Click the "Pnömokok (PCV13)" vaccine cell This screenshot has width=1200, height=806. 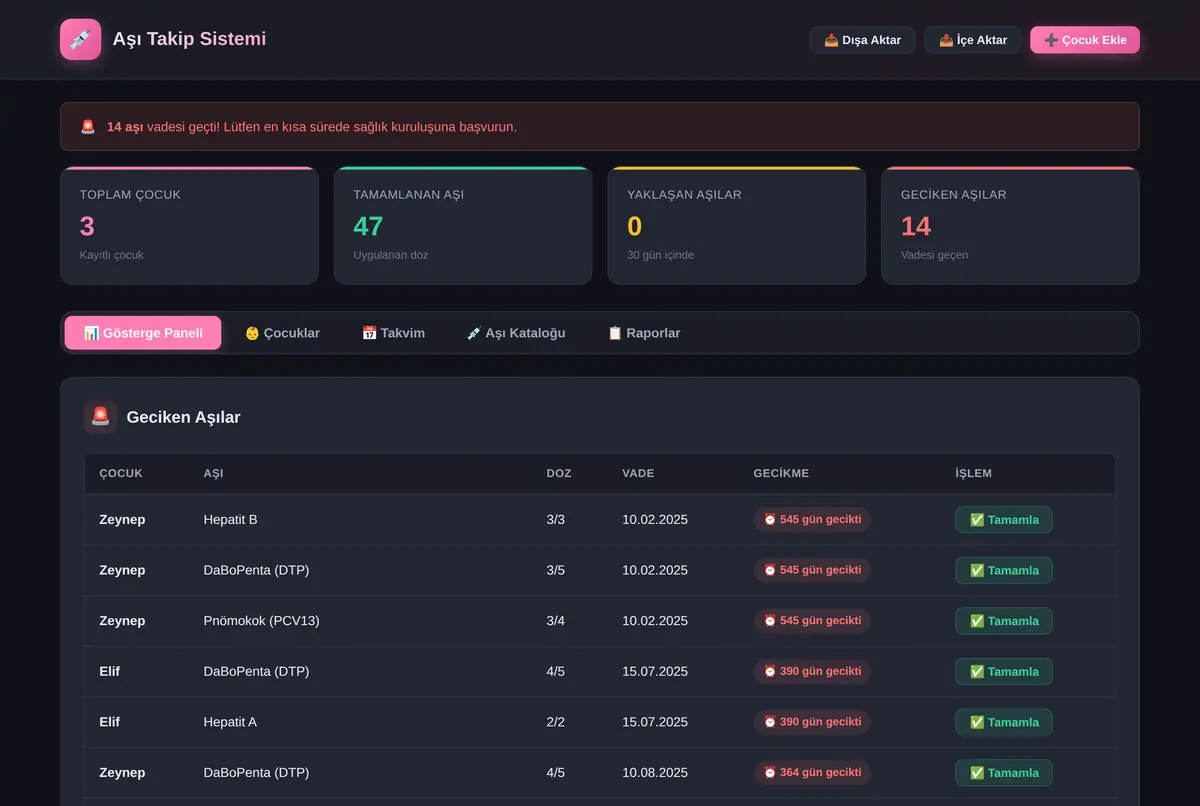(x=261, y=621)
